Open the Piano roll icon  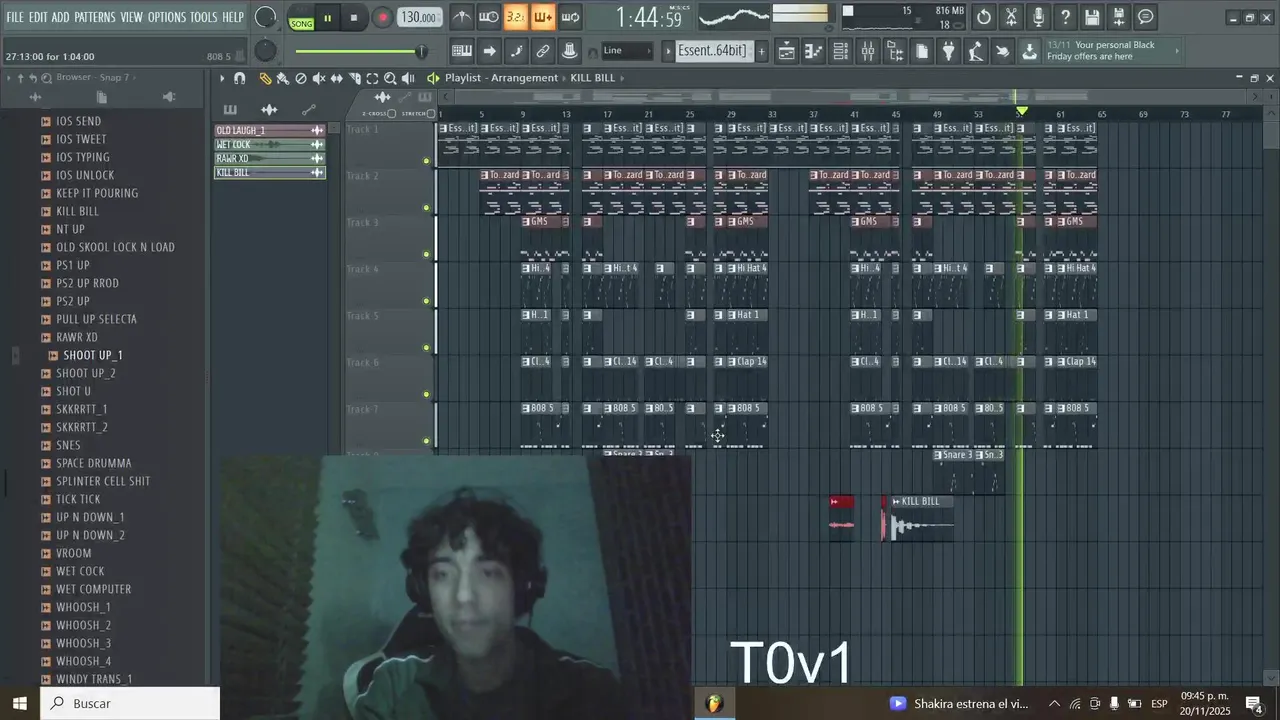tap(814, 51)
